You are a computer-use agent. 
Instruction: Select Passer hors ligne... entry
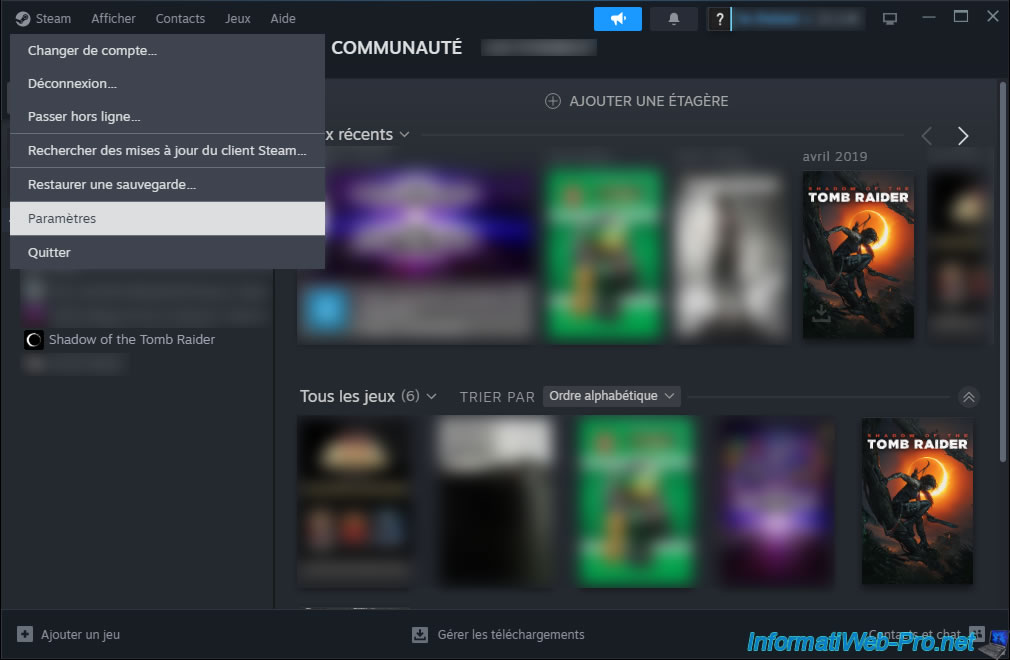pyautogui.click(x=167, y=117)
